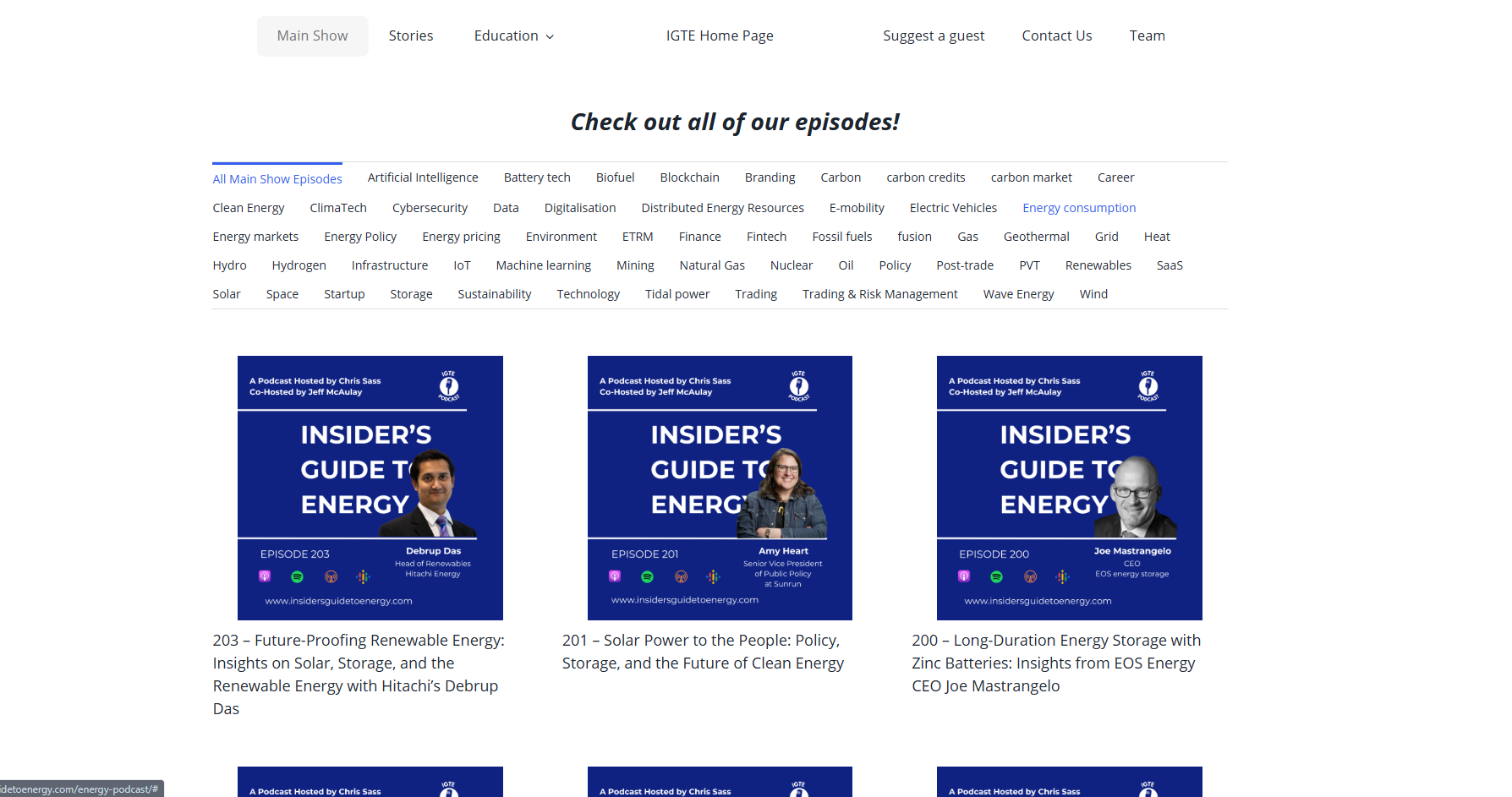Show Energy pricing episodes
This screenshot has height=797, width=1512.
[461, 237]
